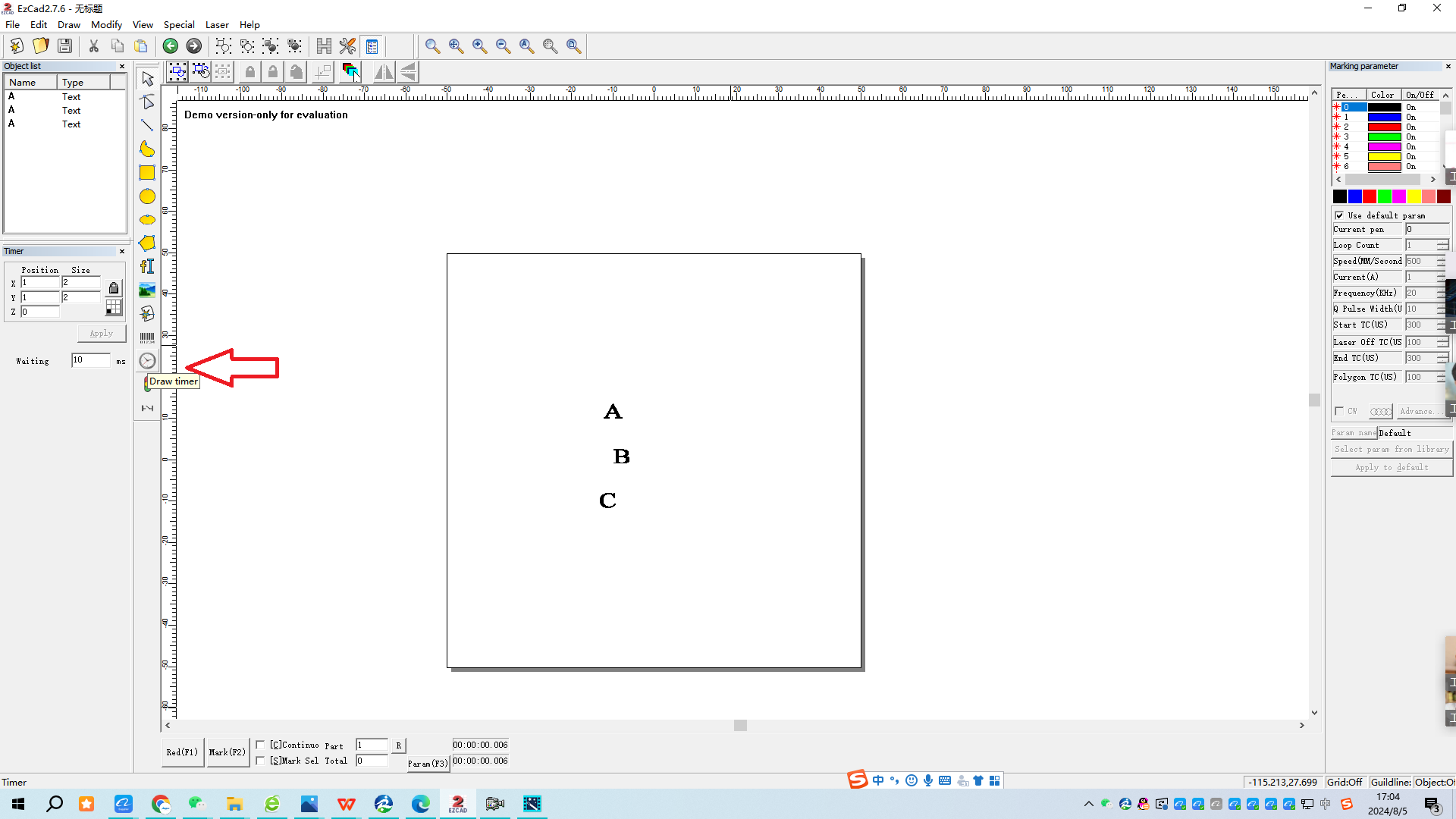Click the plain magnifier zoom icon
Screen dimensions: 1456x819
(432, 46)
